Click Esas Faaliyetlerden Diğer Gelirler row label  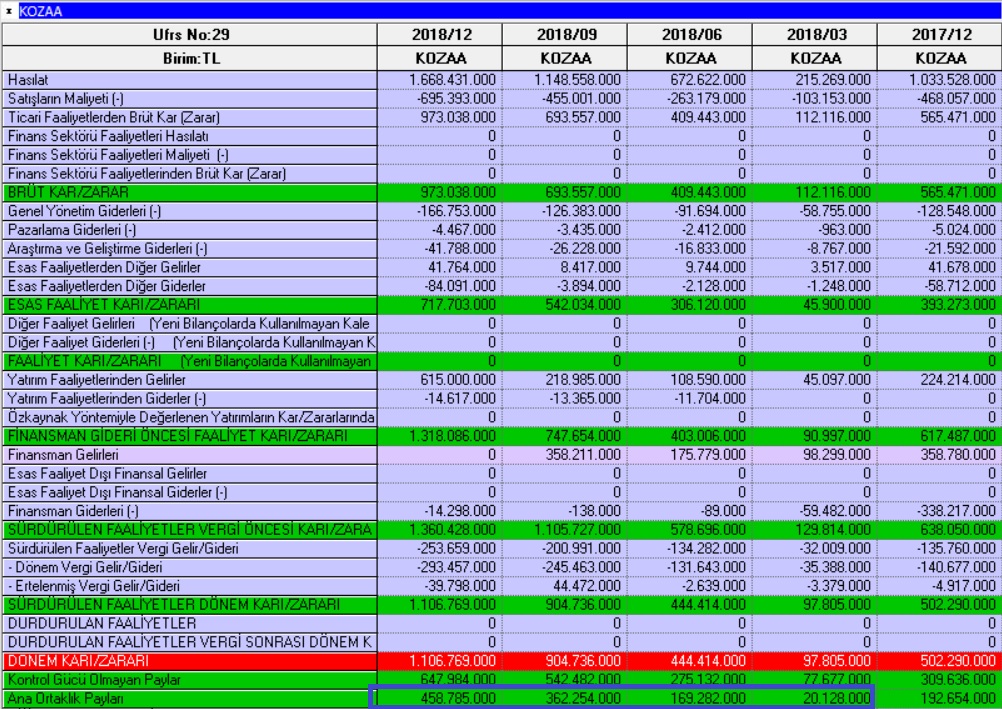tap(190, 267)
